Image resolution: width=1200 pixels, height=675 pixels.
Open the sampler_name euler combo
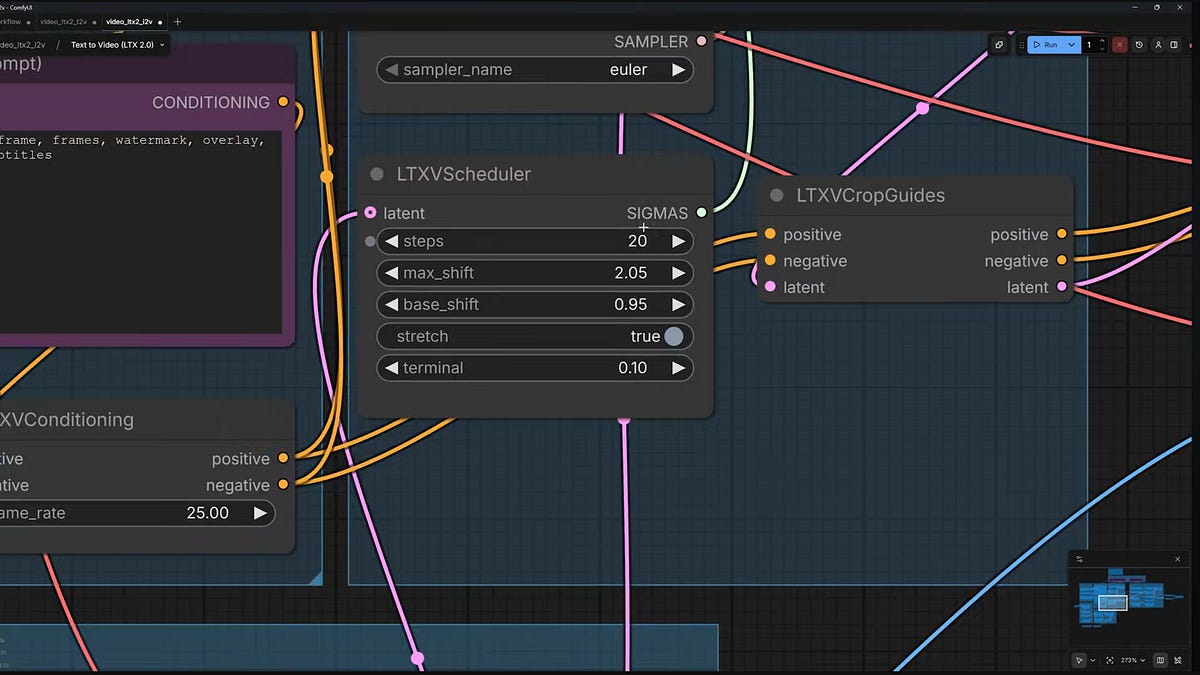click(x=535, y=70)
